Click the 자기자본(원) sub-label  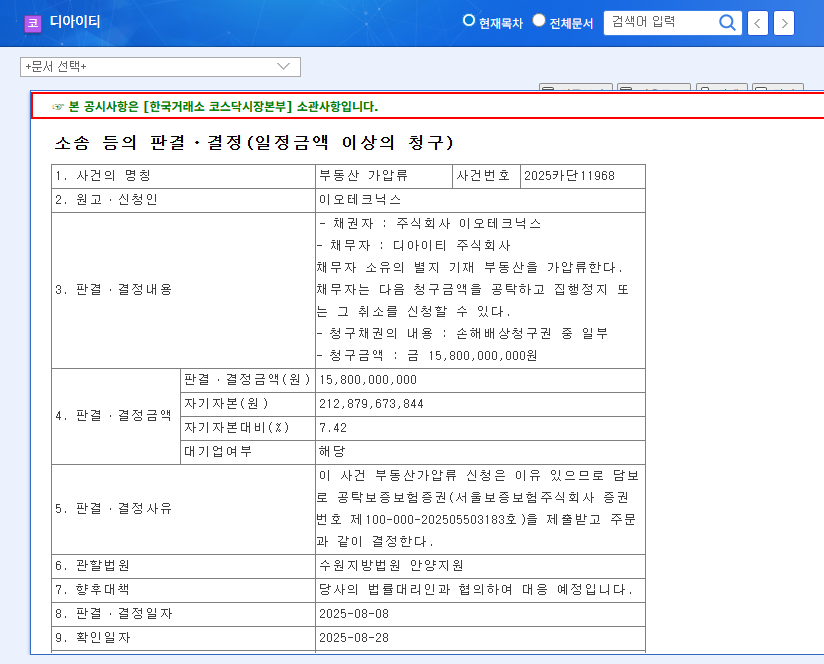coord(226,404)
